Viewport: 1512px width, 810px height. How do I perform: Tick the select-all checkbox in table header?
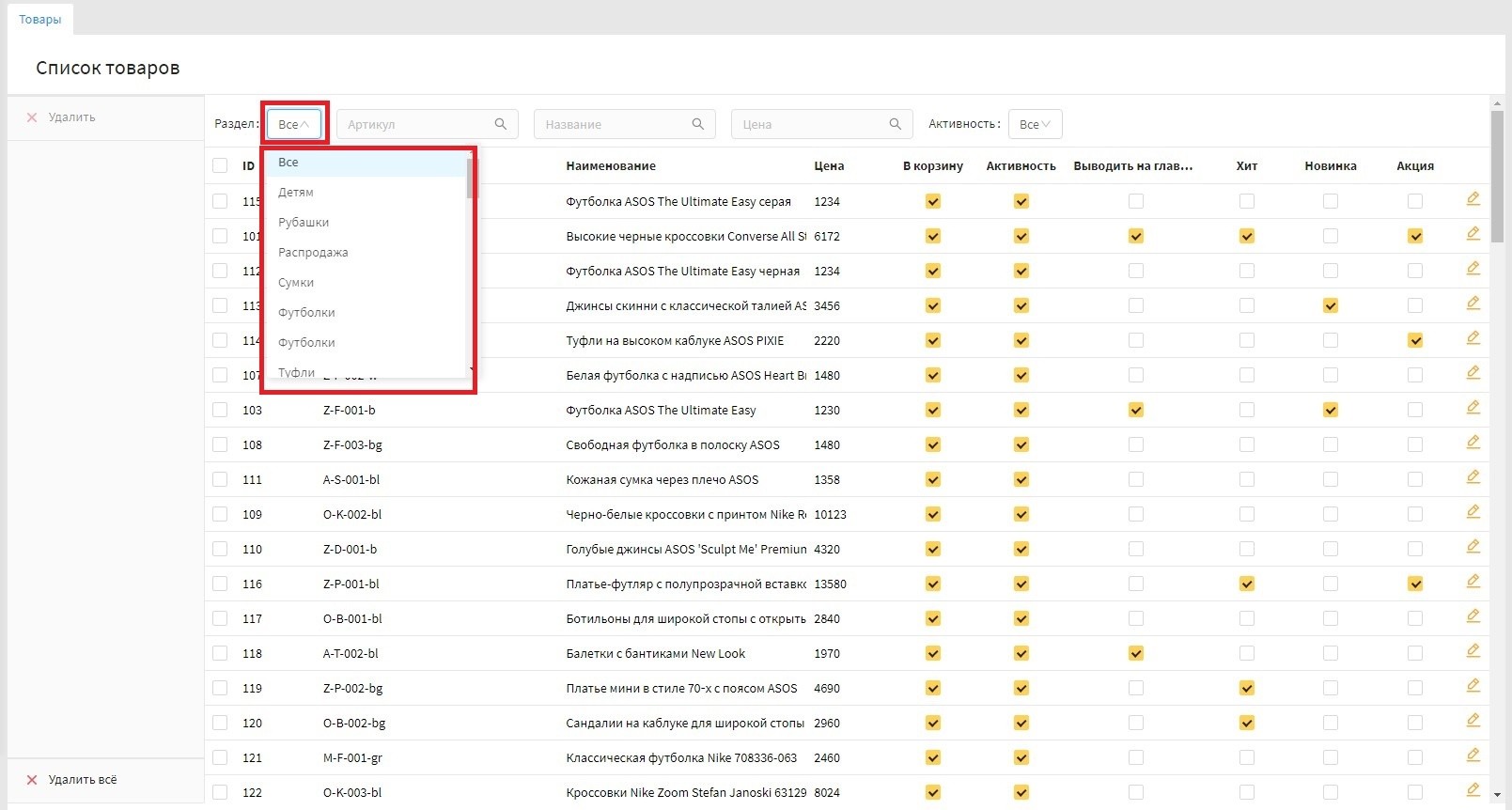[220, 165]
